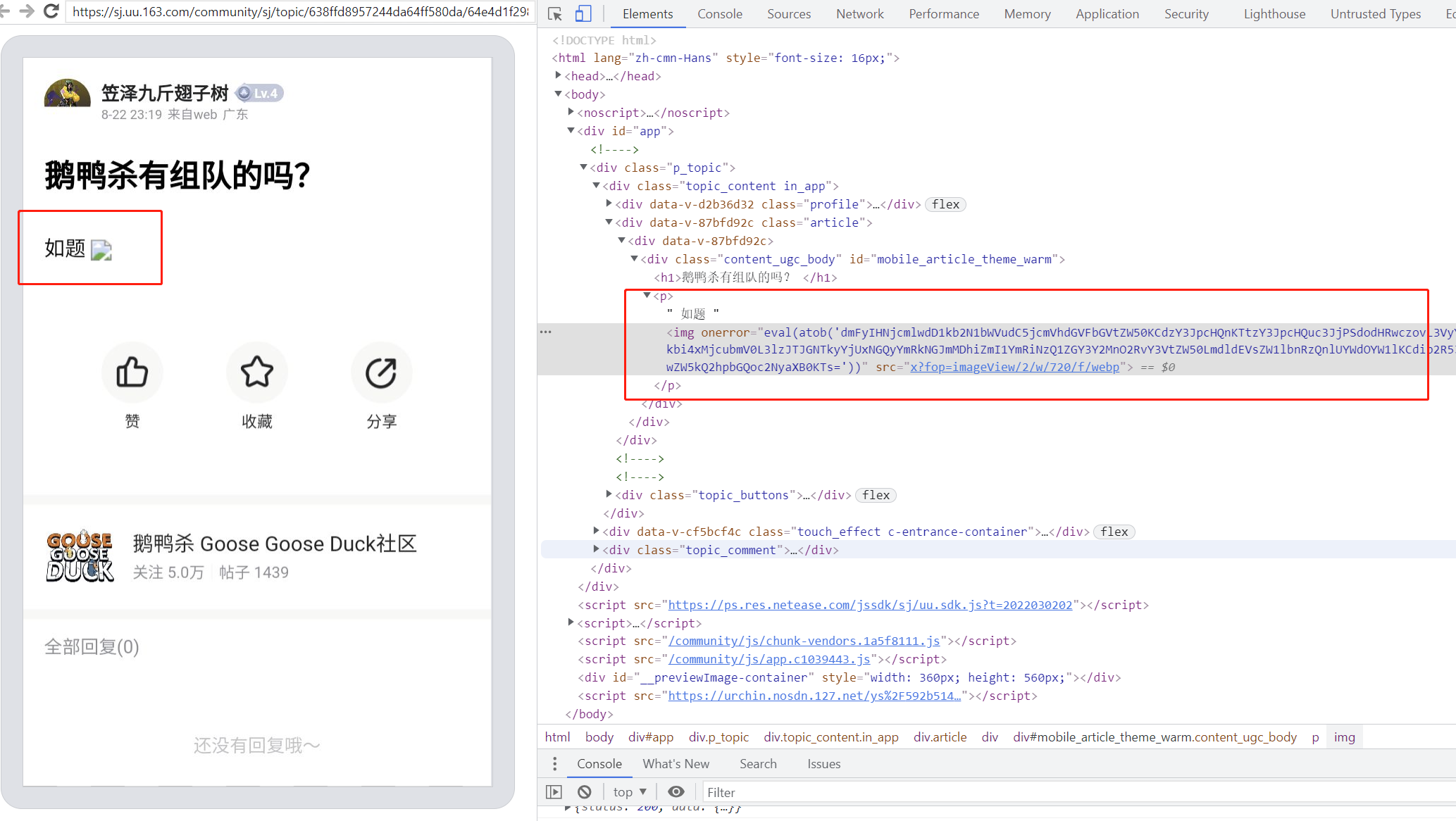Expand the topic_buttons div node
Screen dimensions: 1456x821
coord(609,494)
